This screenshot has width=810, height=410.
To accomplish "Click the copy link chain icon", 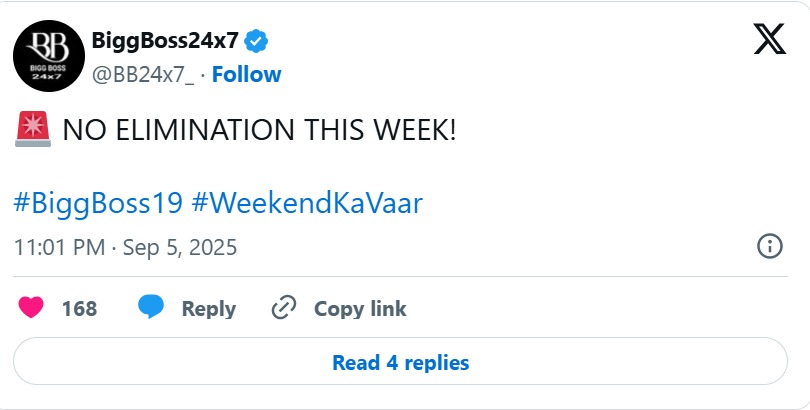I will [x=285, y=308].
